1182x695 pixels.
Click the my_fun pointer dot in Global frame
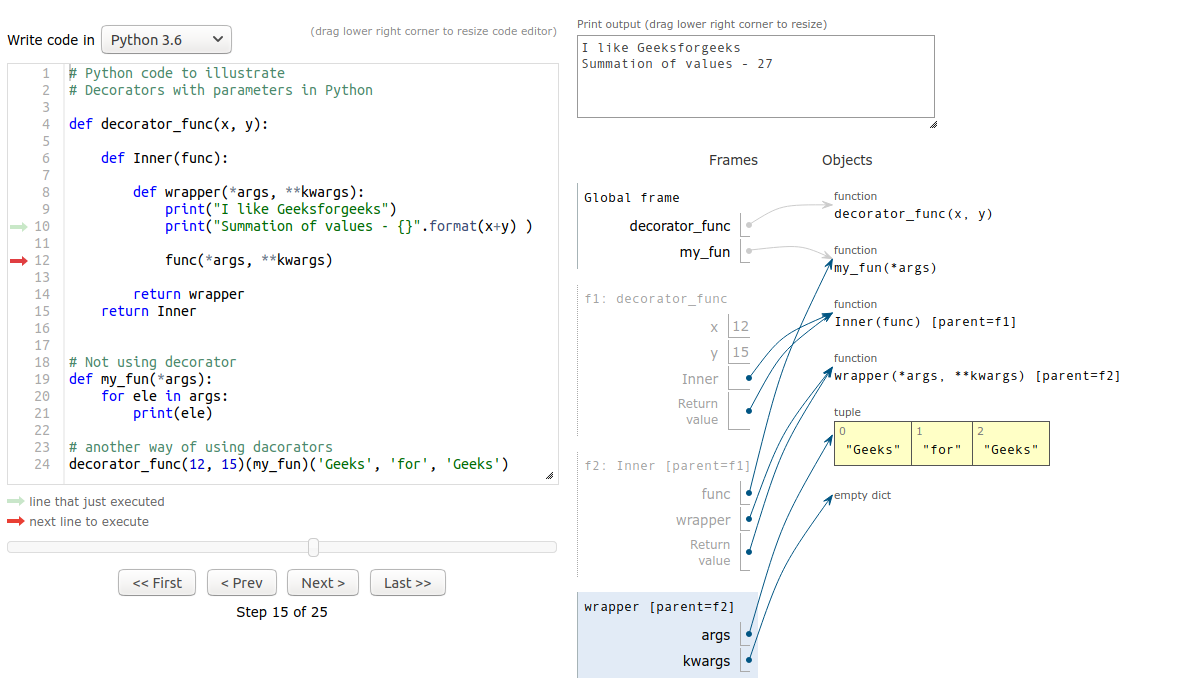tap(749, 251)
